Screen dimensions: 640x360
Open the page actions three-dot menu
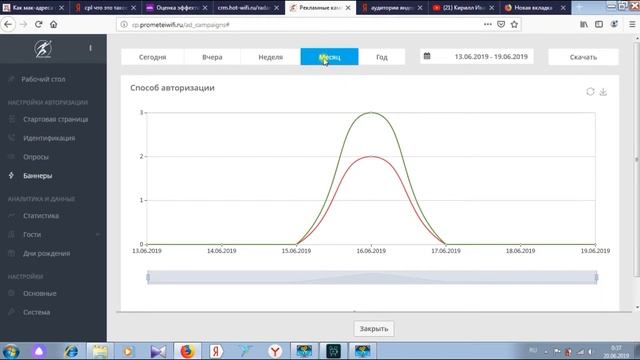487,24
